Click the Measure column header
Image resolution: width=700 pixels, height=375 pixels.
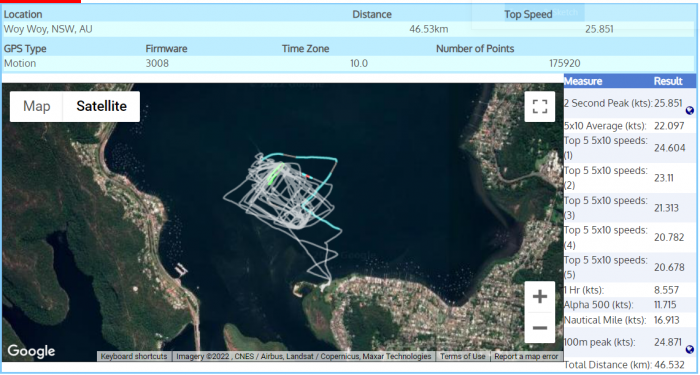tap(583, 81)
